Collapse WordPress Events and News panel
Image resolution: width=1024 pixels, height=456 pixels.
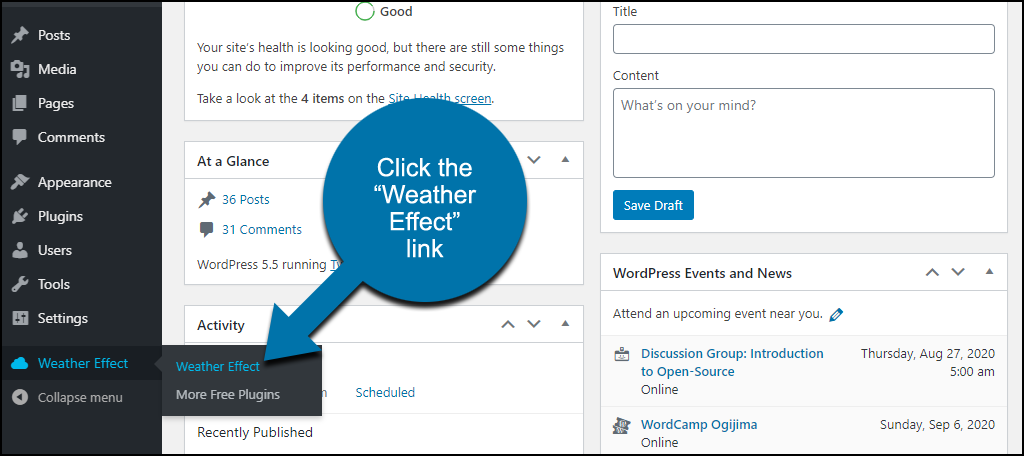pyautogui.click(x=989, y=271)
